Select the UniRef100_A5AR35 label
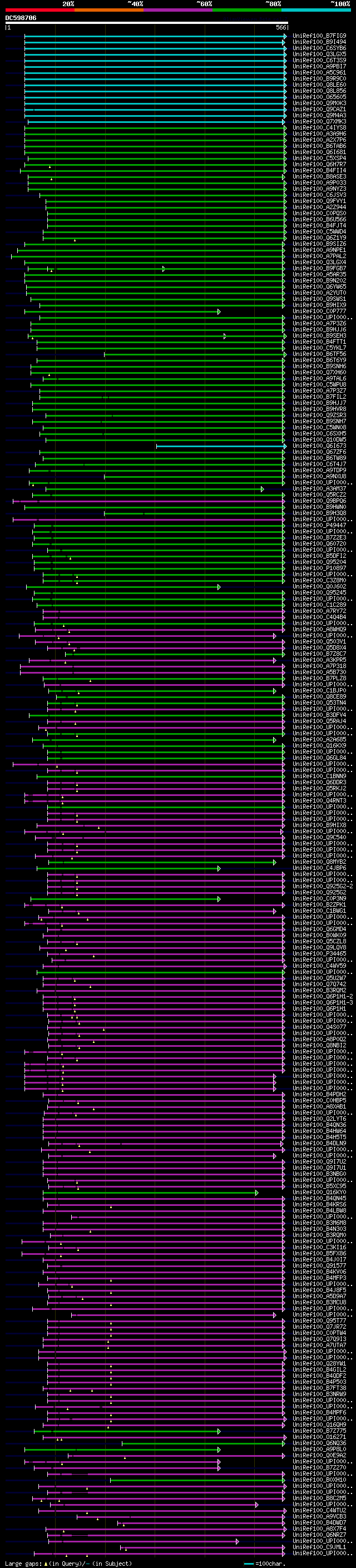This screenshot has width=356, height=1568. coord(319,275)
